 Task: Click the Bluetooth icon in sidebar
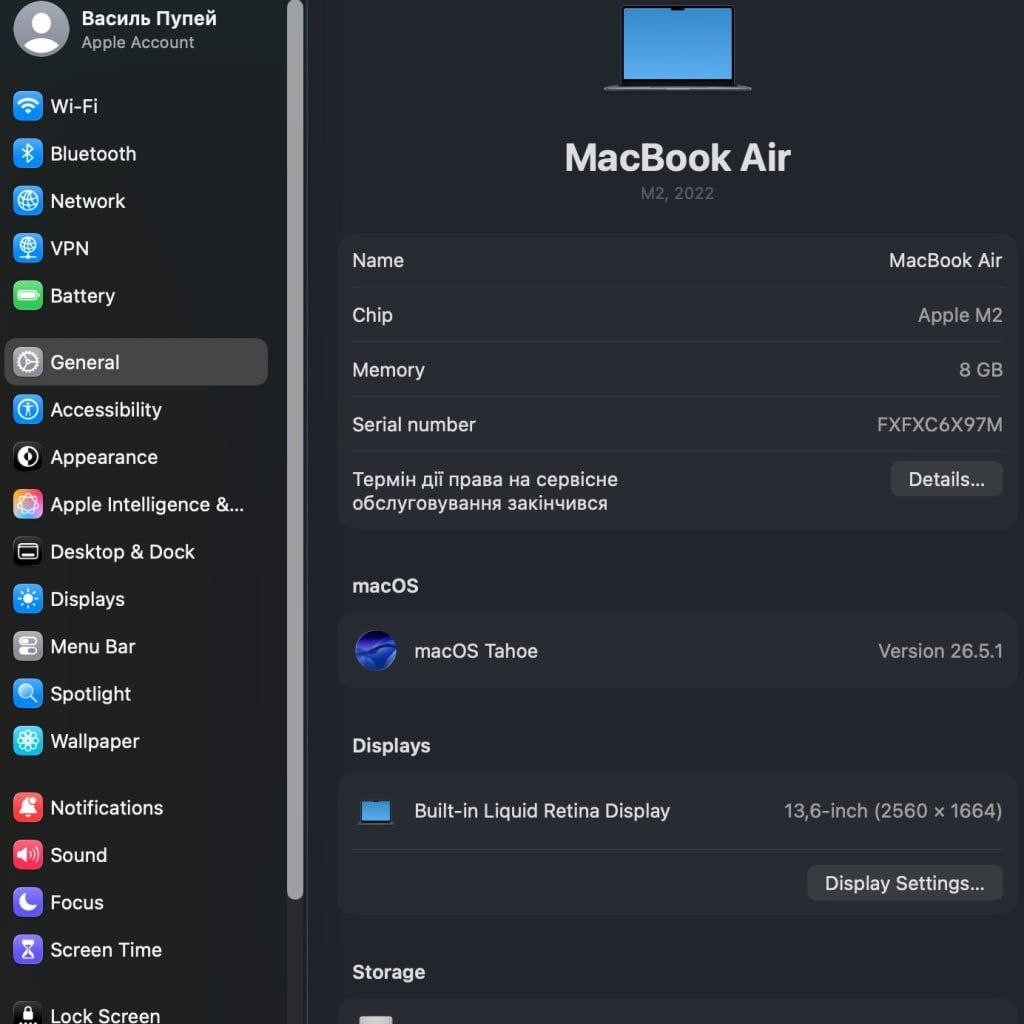pos(27,153)
